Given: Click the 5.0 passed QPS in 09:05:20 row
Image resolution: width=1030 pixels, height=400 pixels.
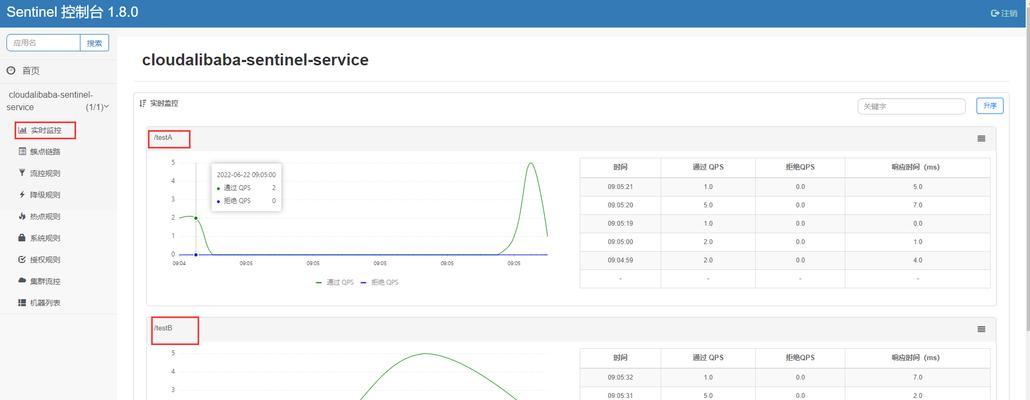Looking at the screenshot, I should [708, 206].
